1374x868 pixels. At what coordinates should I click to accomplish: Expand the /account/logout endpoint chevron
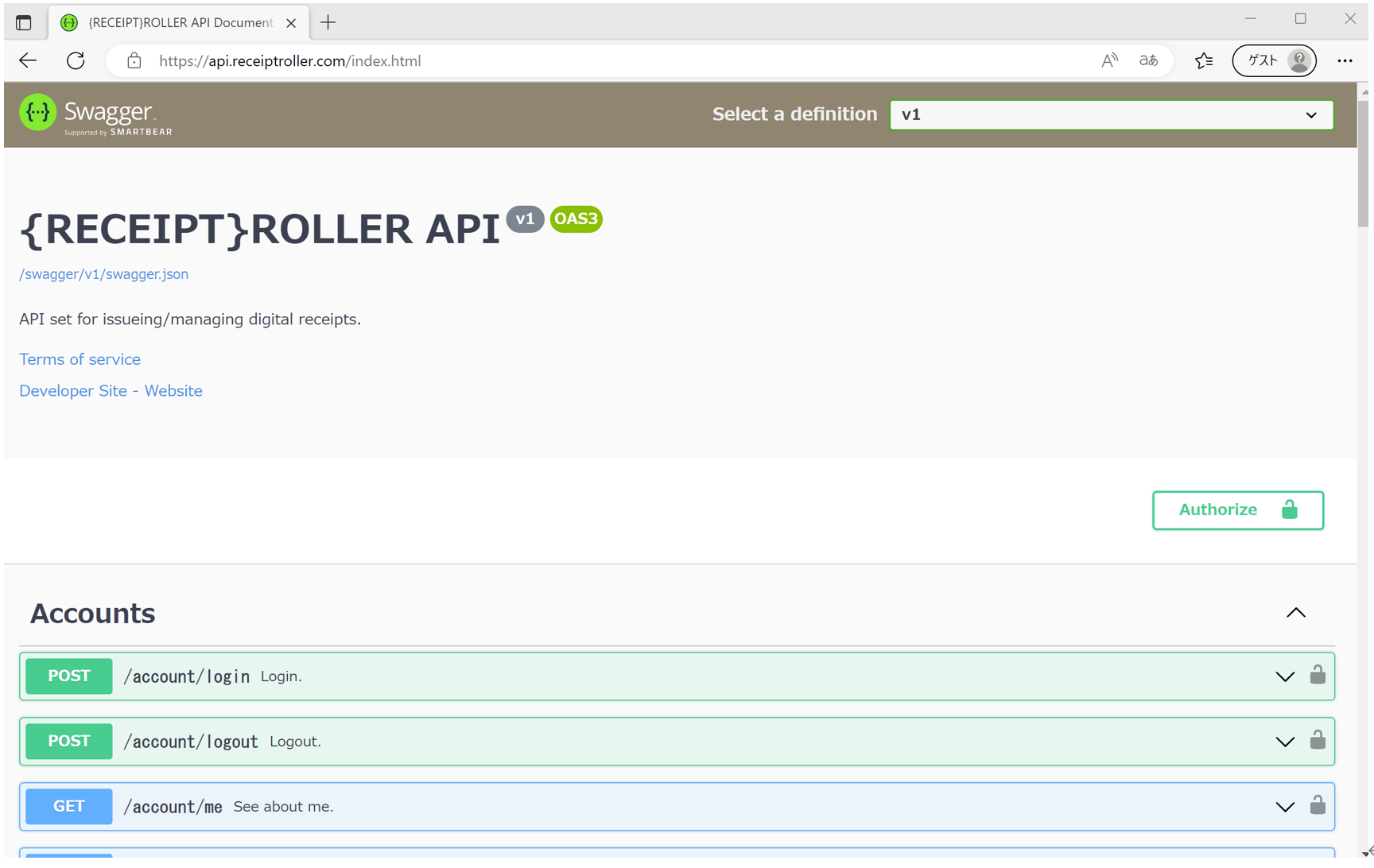(x=1285, y=742)
